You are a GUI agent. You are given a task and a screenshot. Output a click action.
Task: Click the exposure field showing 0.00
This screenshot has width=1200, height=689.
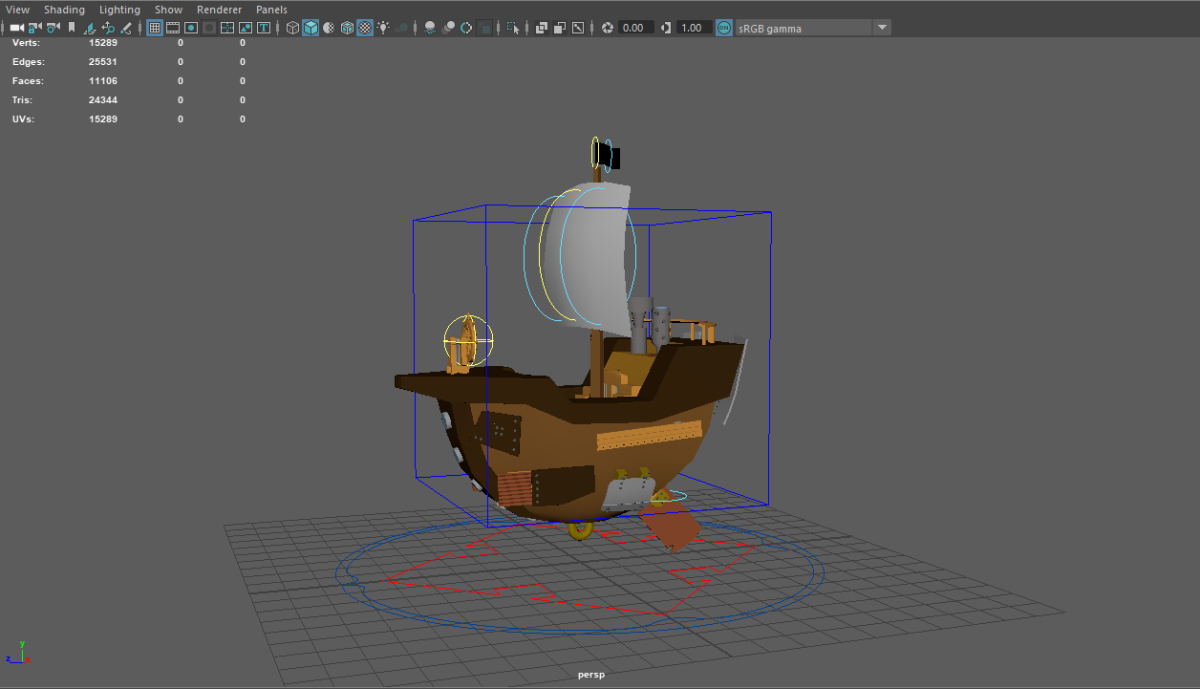pyautogui.click(x=634, y=27)
